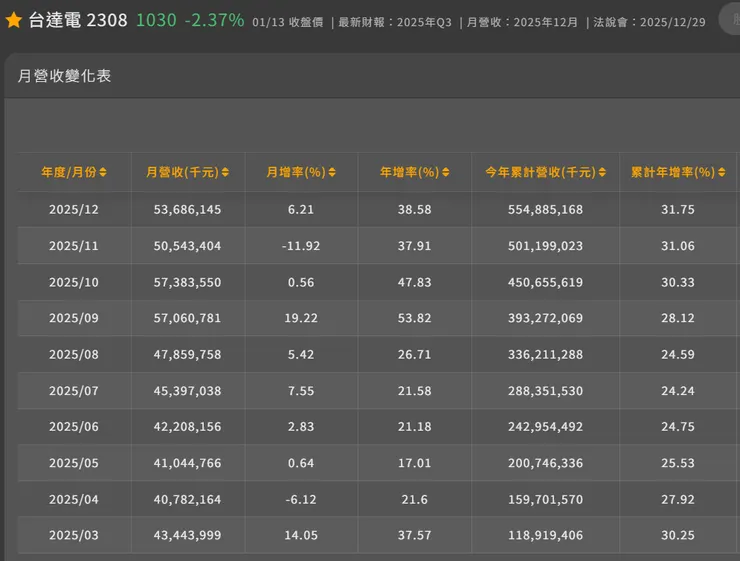
Task: Click monthly growth value -6.12
Action: click(301, 499)
